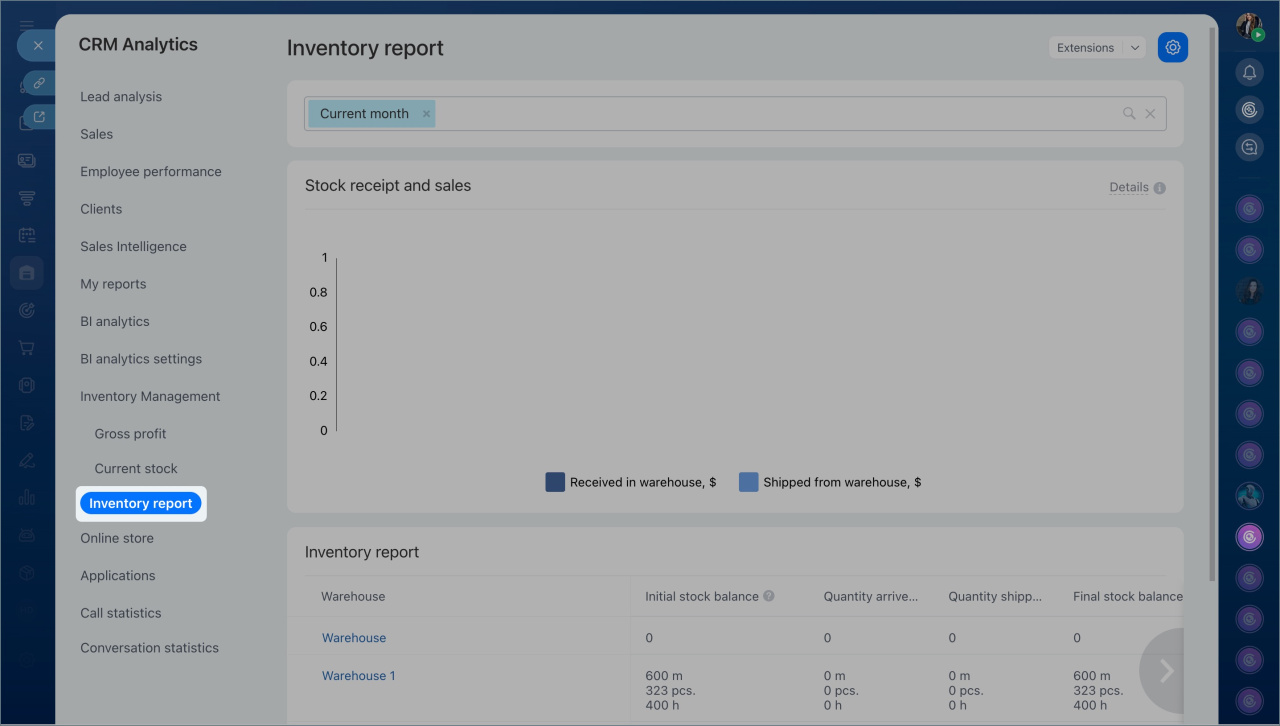Click inside the filter search field

pyautogui.click(x=770, y=114)
